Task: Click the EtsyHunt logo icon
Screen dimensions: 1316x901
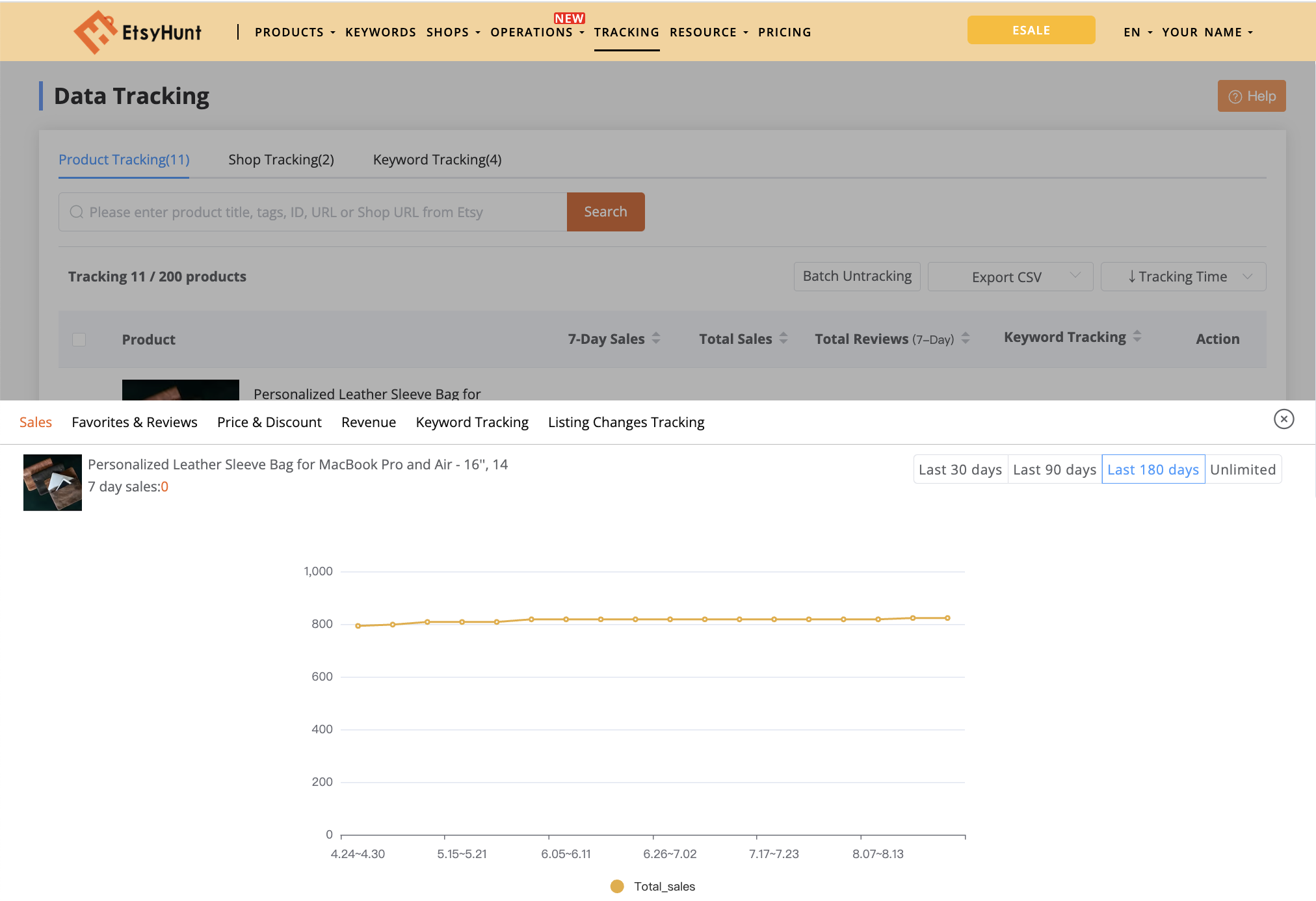Action: (x=95, y=32)
